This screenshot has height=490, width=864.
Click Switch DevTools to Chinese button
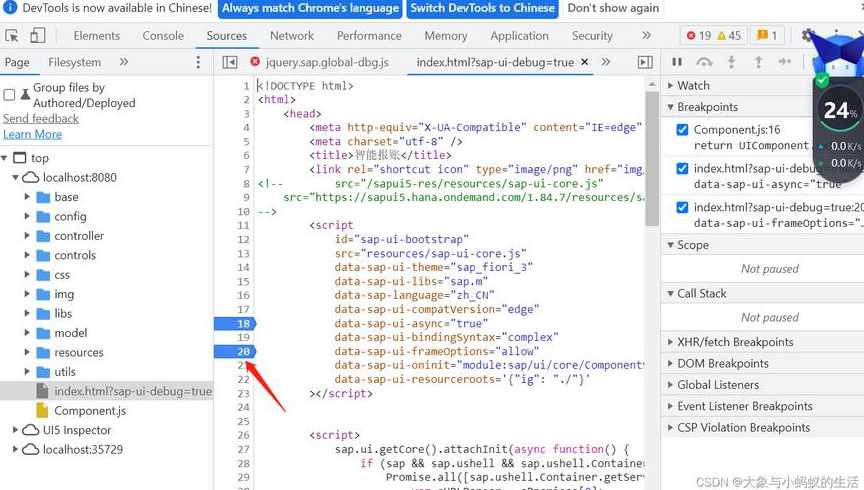[x=483, y=8]
